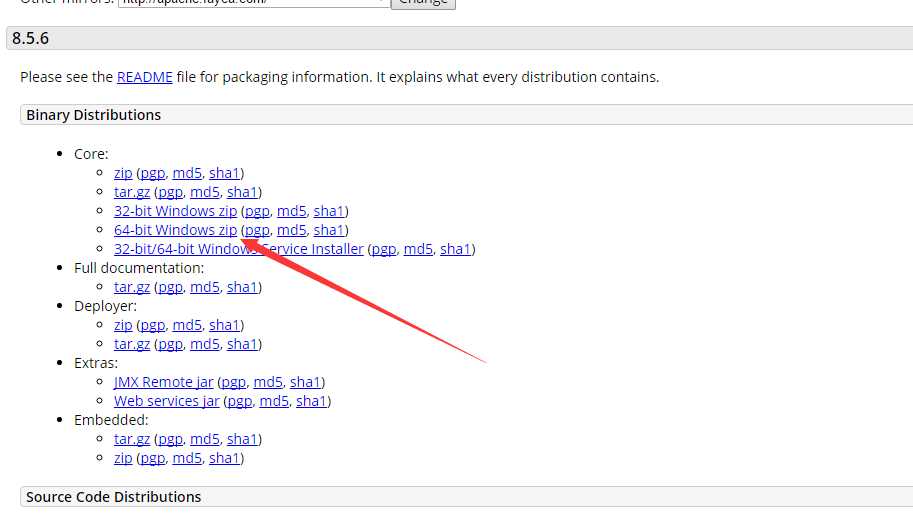The width and height of the screenshot is (913, 527).
Task: Open sha1 for Core tar.gz
Action: (x=242, y=192)
